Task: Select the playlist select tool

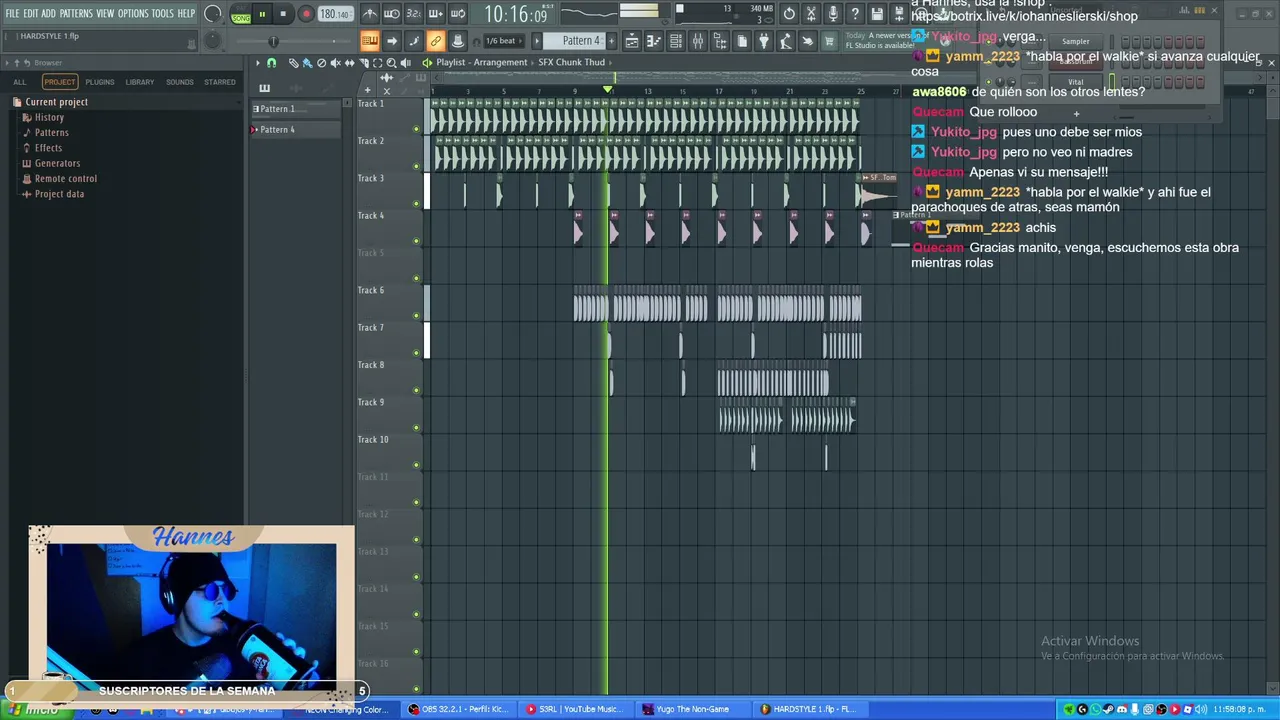Action: (x=377, y=63)
